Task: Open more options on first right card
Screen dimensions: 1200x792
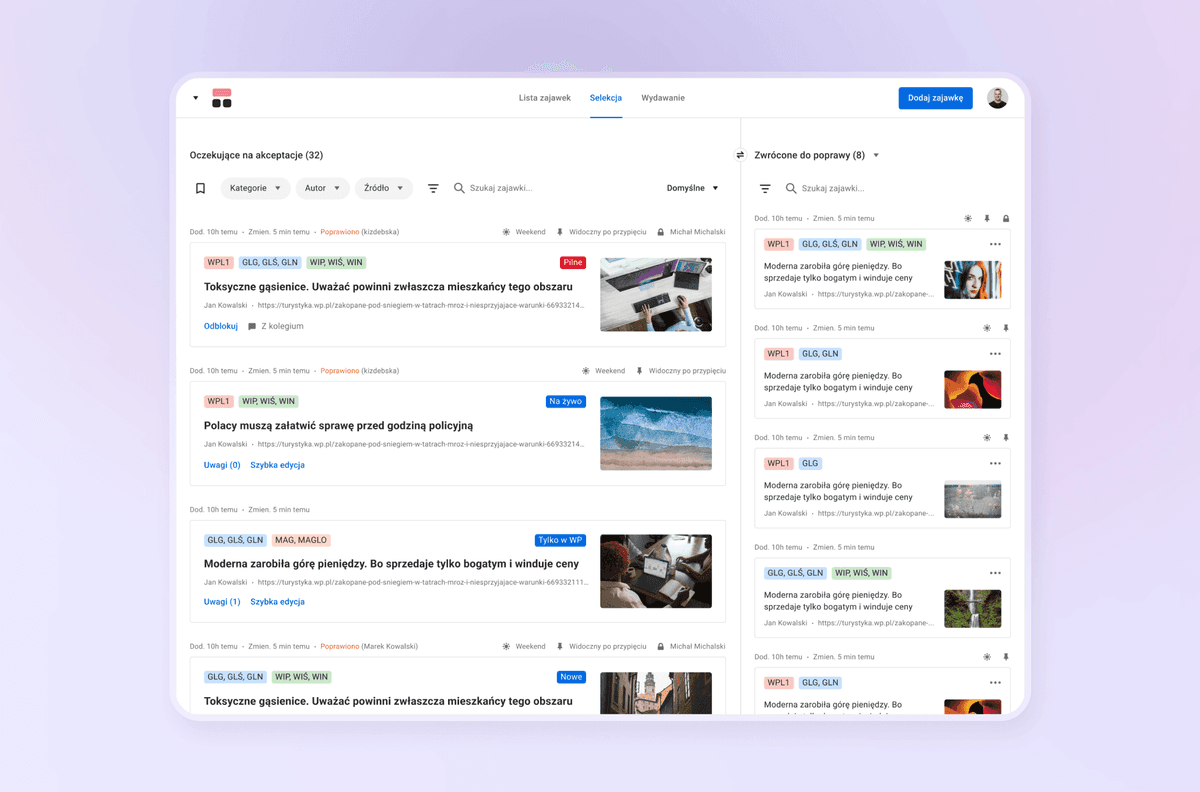Action: [995, 244]
